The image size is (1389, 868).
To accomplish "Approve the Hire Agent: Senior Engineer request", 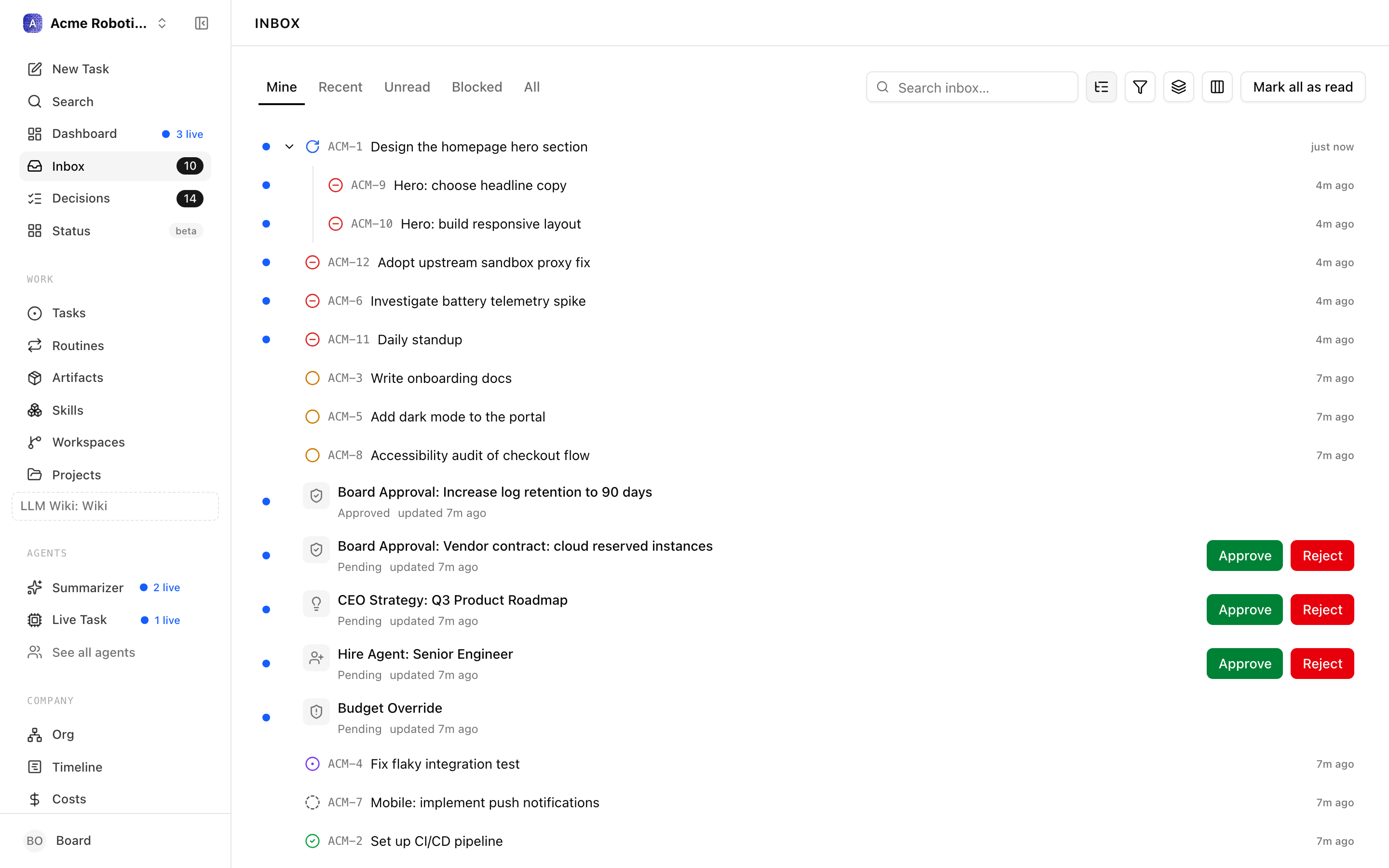I will pyautogui.click(x=1244, y=664).
